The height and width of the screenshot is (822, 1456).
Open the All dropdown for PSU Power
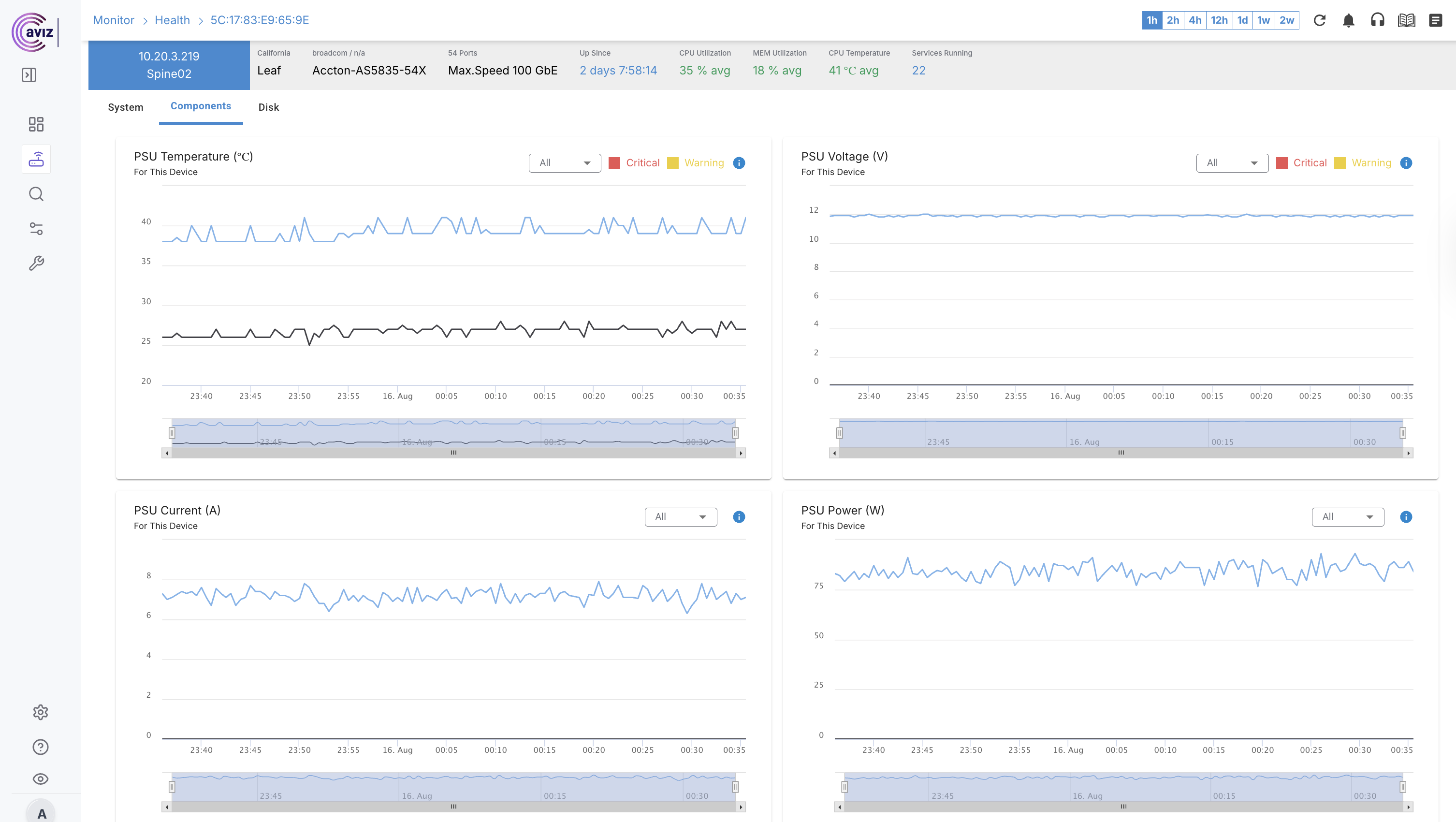(x=1348, y=517)
